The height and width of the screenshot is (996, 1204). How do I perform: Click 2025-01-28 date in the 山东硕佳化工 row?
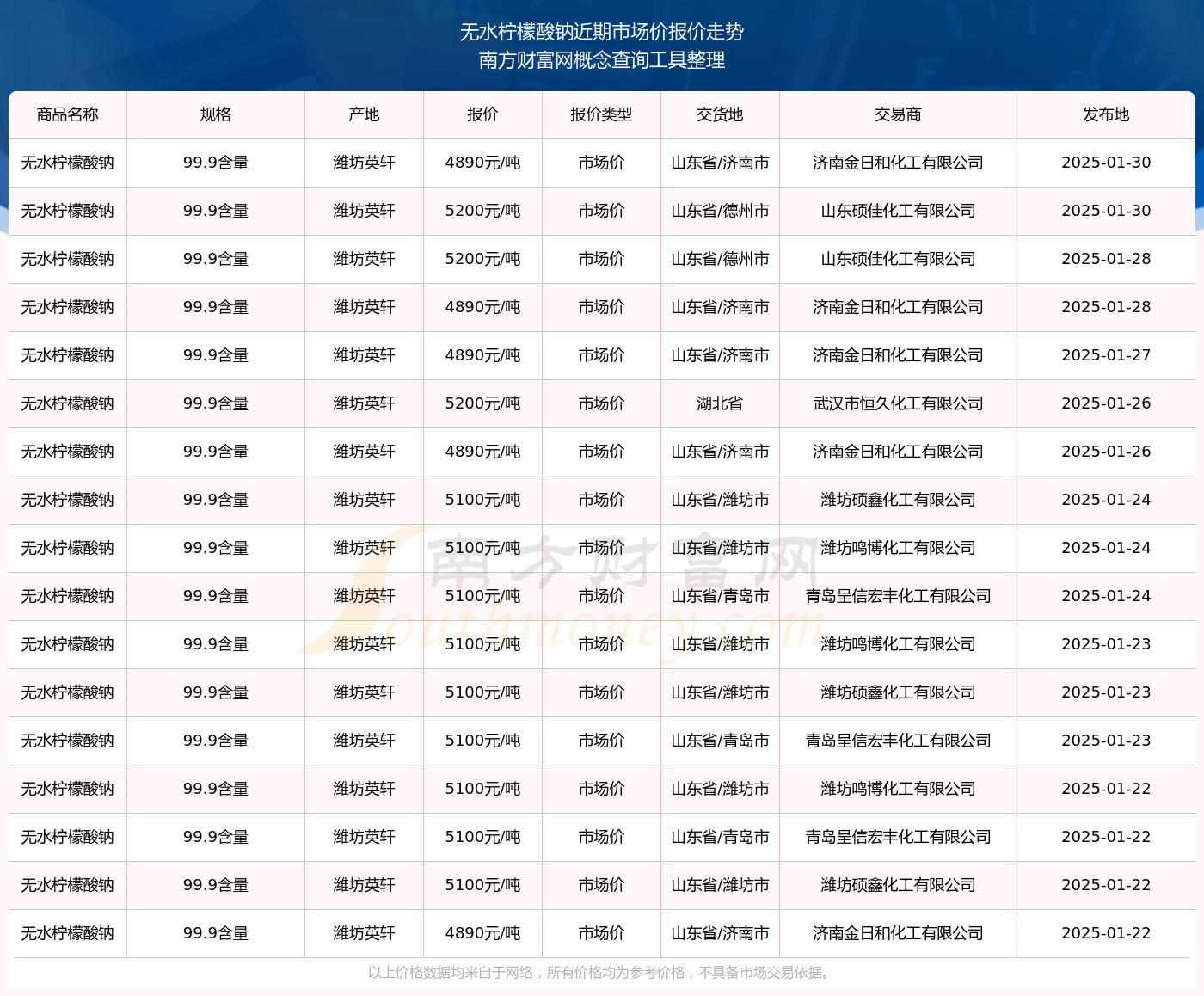[x=1106, y=259]
